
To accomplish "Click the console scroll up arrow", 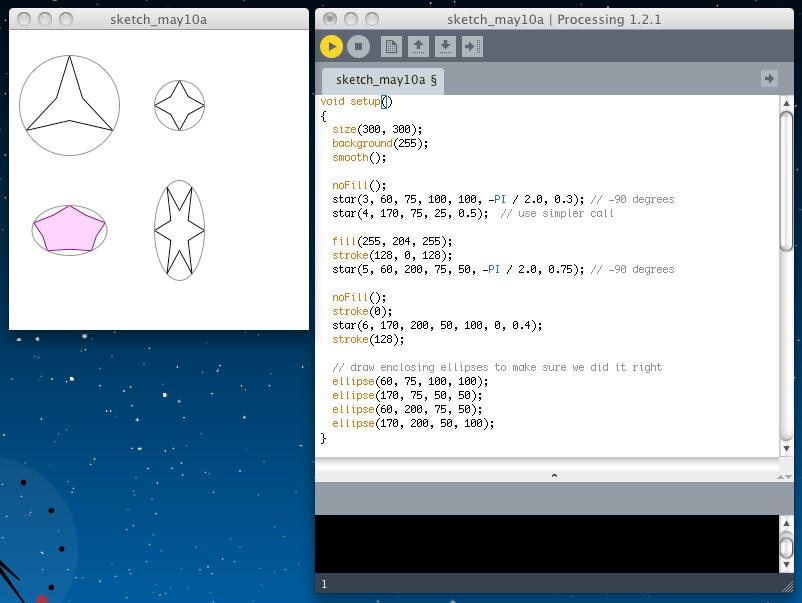I will pyautogui.click(x=786, y=525).
